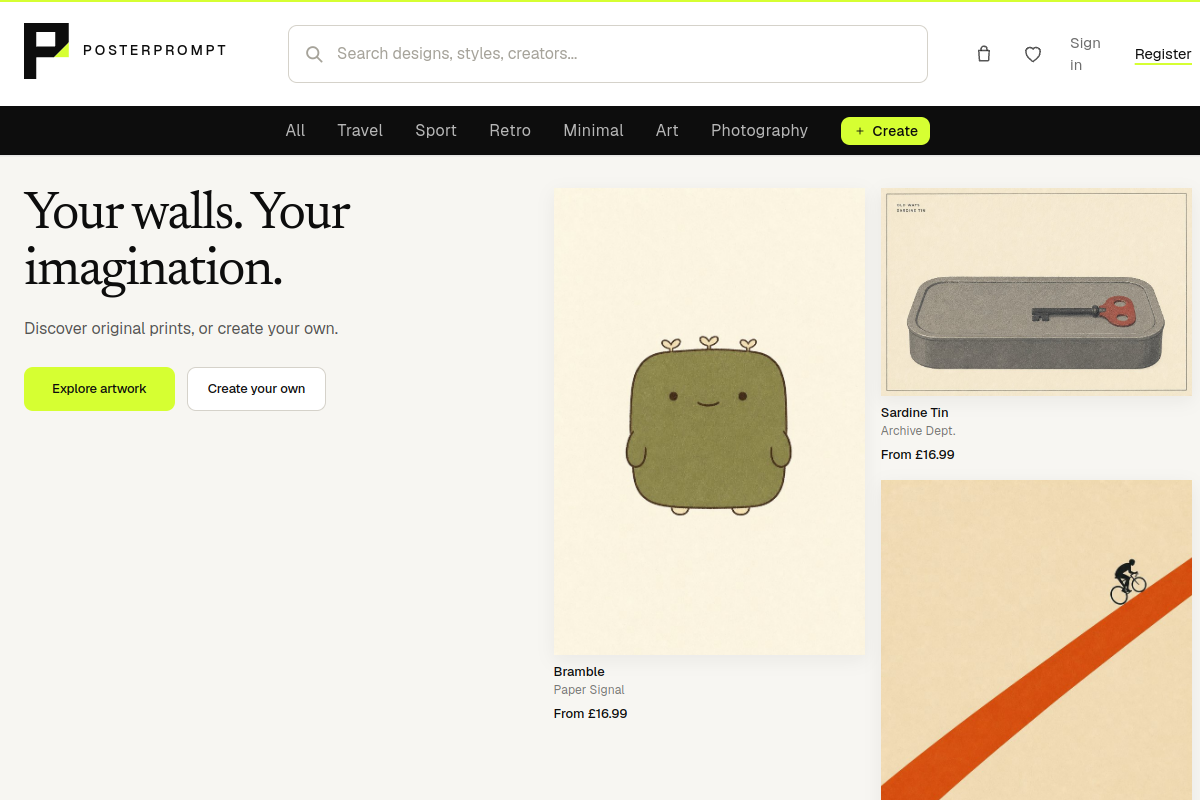Click the PosterPrompt logo icon
The image size is (1200, 800).
pos(47,51)
